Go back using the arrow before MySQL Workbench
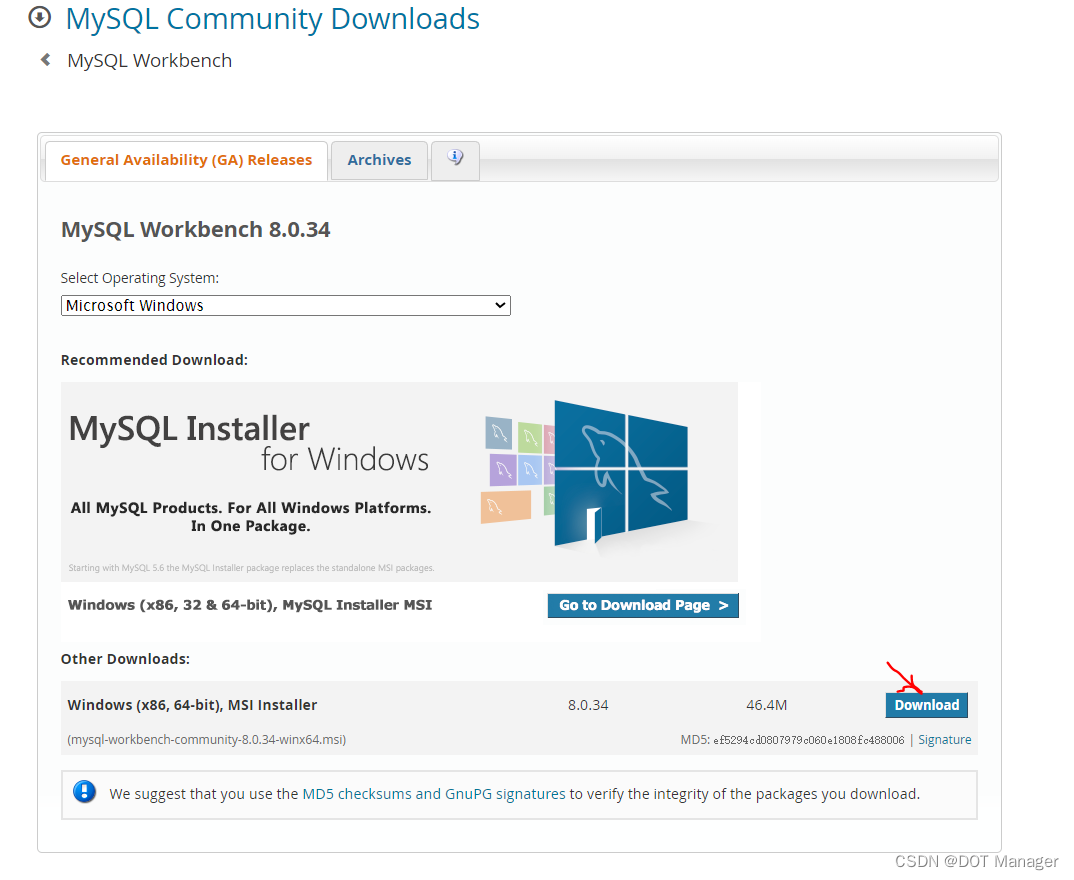Viewport: 1074px width, 880px height. pos(46,60)
